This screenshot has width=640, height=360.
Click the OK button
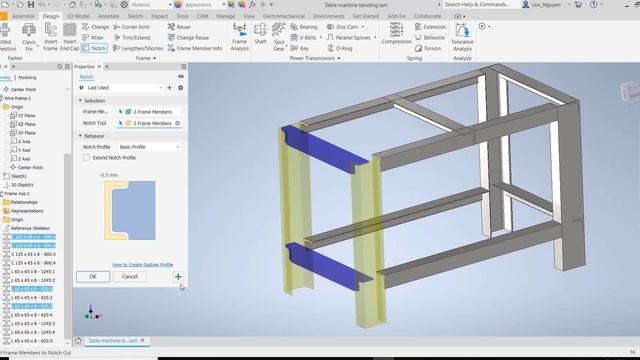[x=93, y=277]
